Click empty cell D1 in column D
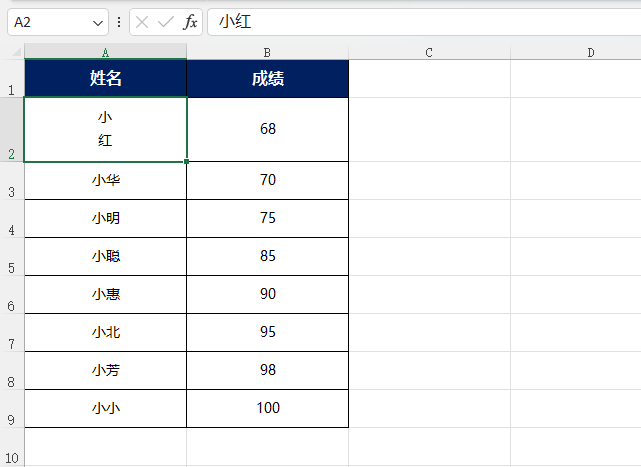The image size is (641, 467). click(576, 79)
